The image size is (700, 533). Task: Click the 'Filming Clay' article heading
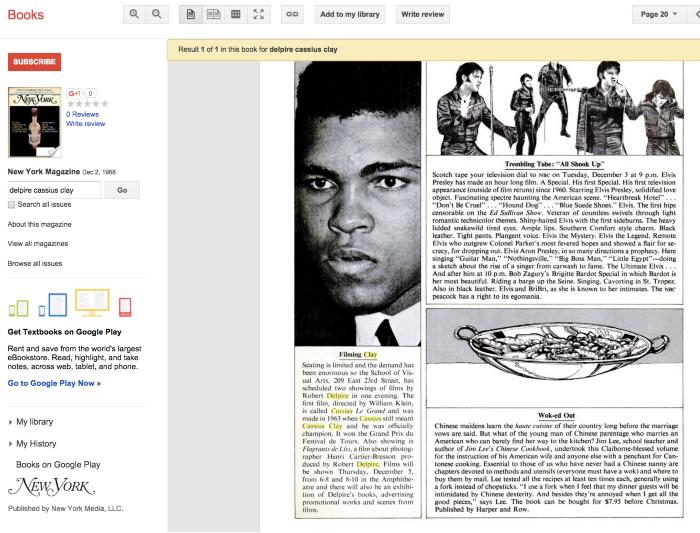tap(358, 354)
